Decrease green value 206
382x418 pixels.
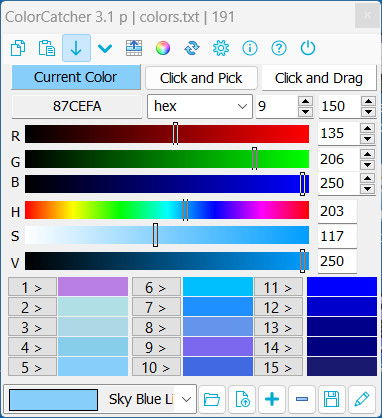point(368,165)
